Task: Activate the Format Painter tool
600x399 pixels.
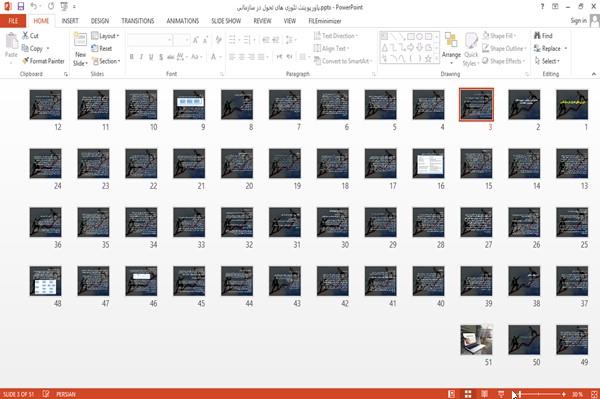Action: pyautogui.click(x=43, y=61)
